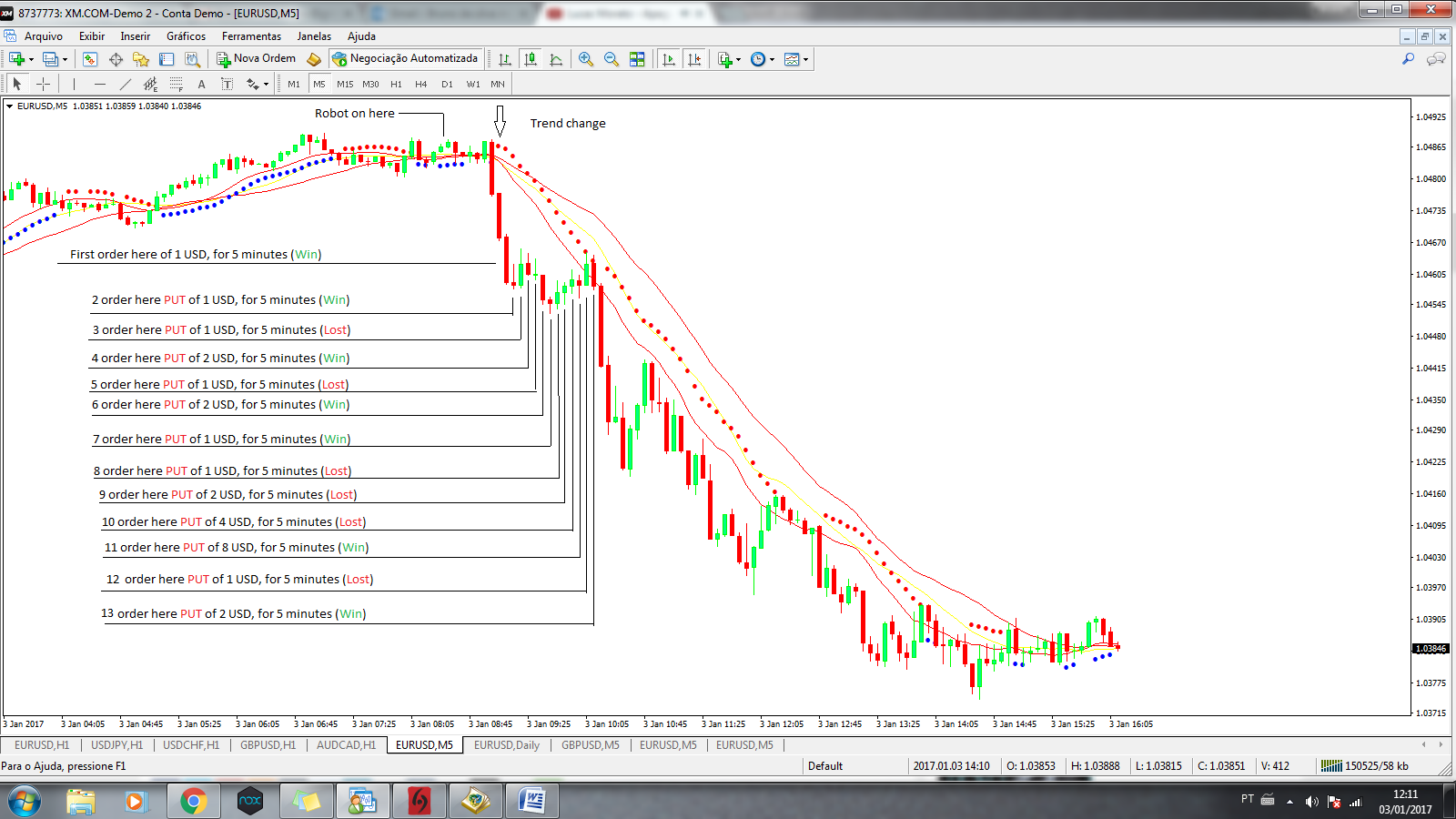Tile chart windows icon

pos(637,59)
